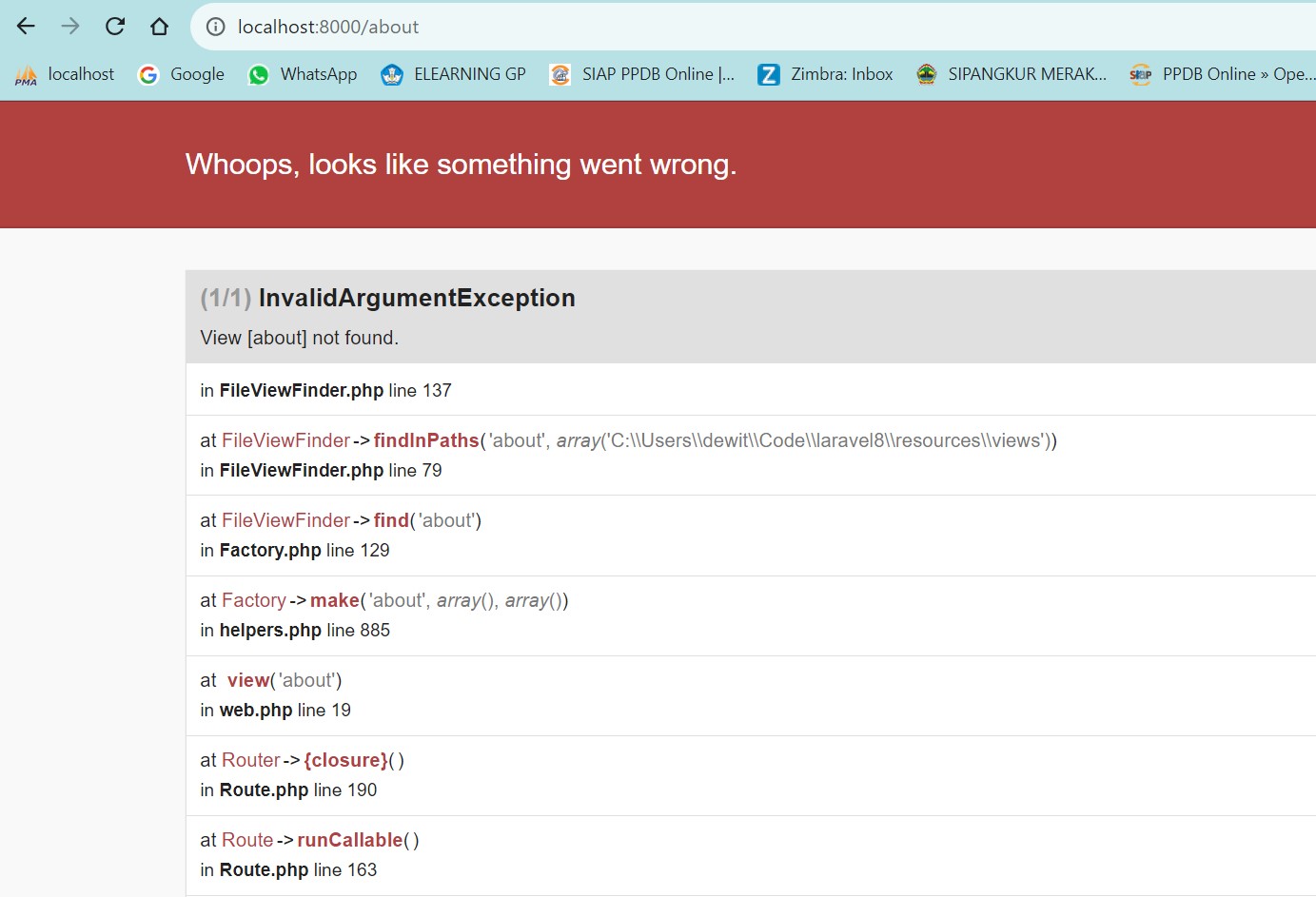Navigate back to the previous page

(x=25, y=26)
